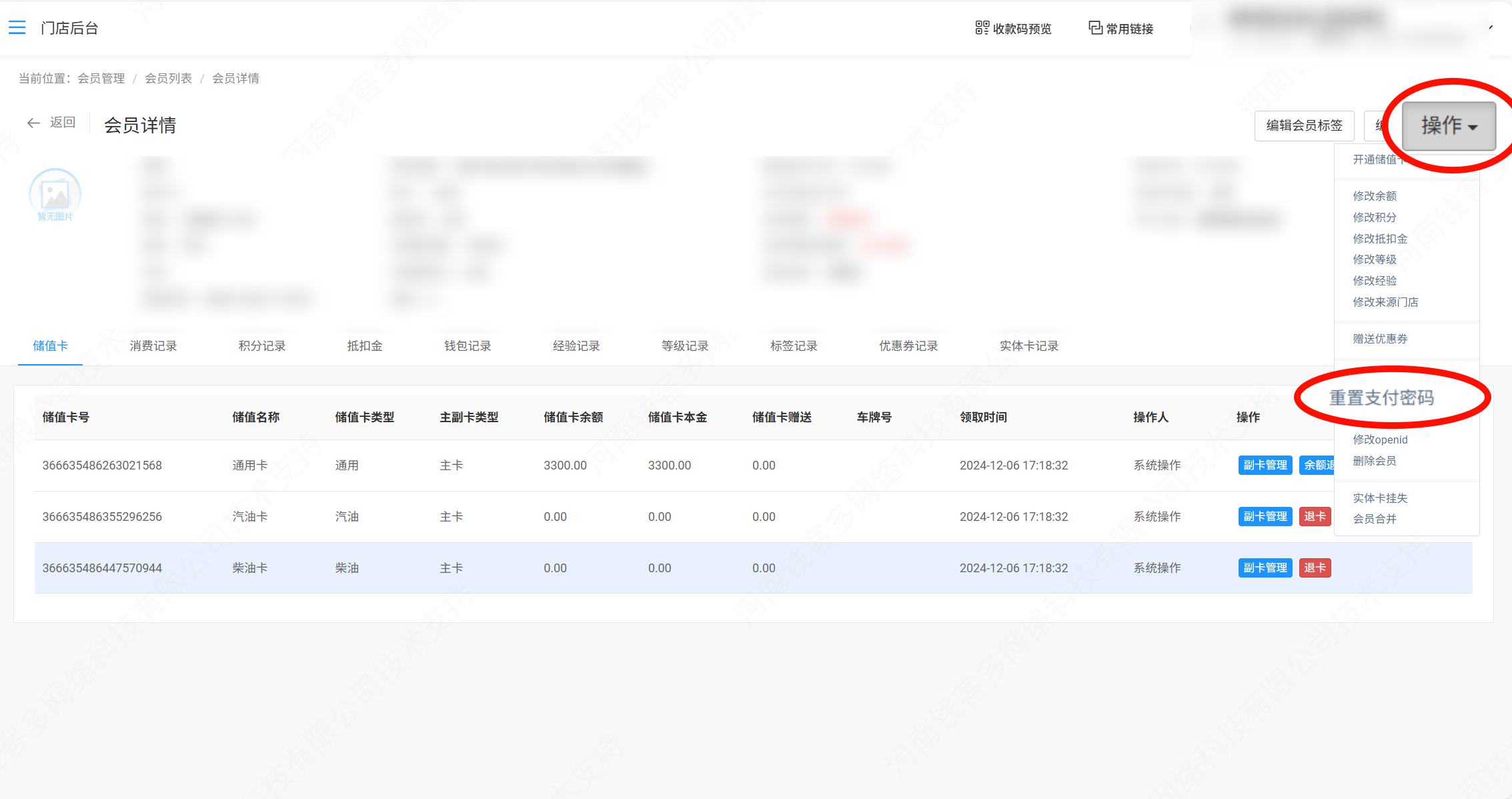
Task: Click 副卡管理 for the 汽油卡 row
Action: coord(1265,516)
